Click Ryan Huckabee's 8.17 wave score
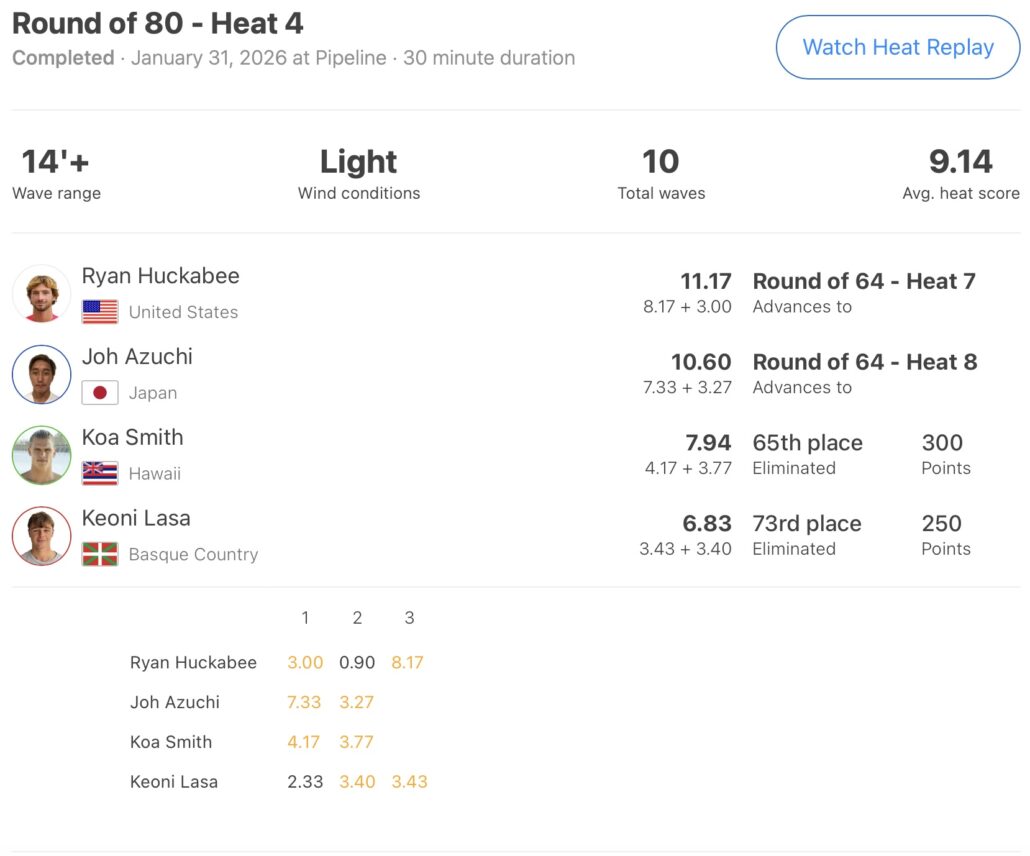The width and height of the screenshot is (1030, 856). point(409,662)
